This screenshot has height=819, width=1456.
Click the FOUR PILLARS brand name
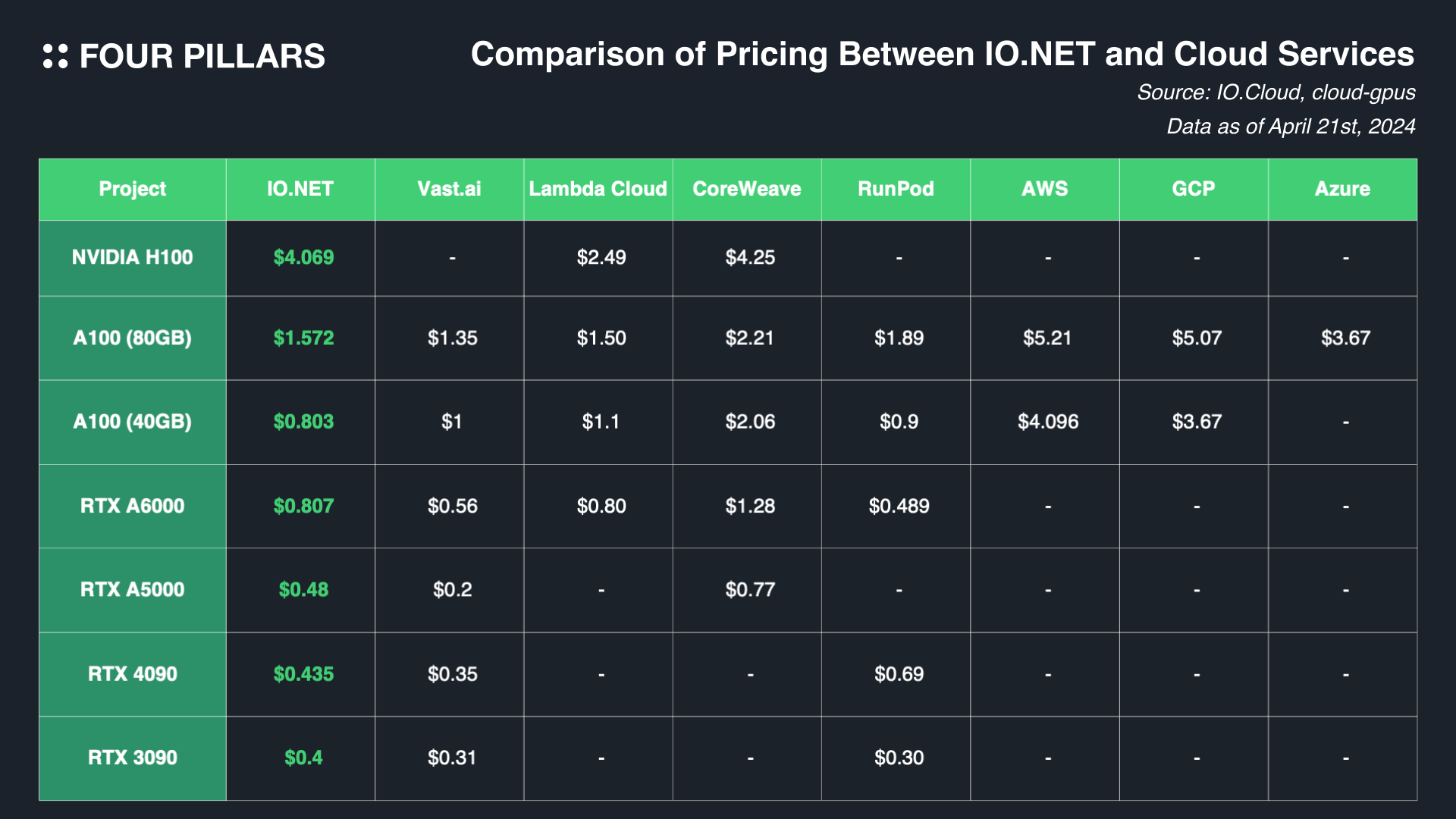pos(202,57)
